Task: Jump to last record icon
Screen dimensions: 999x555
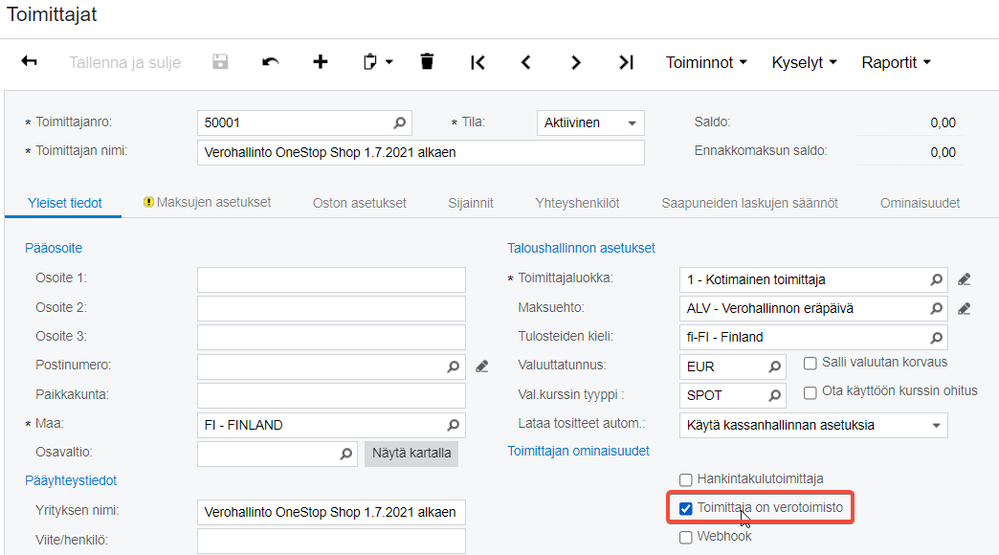Action: 626,62
